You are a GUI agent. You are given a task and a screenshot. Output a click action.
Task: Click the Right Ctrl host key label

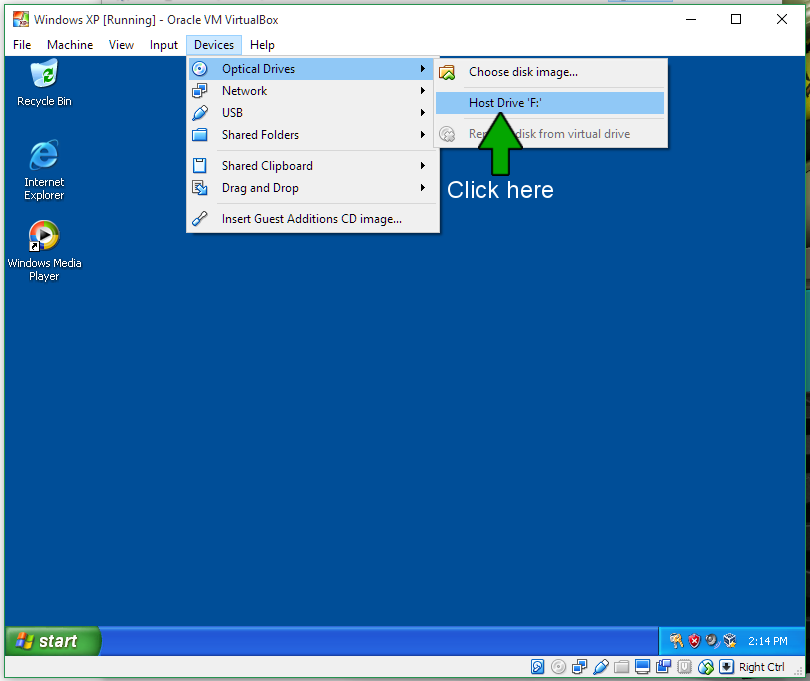click(761, 667)
